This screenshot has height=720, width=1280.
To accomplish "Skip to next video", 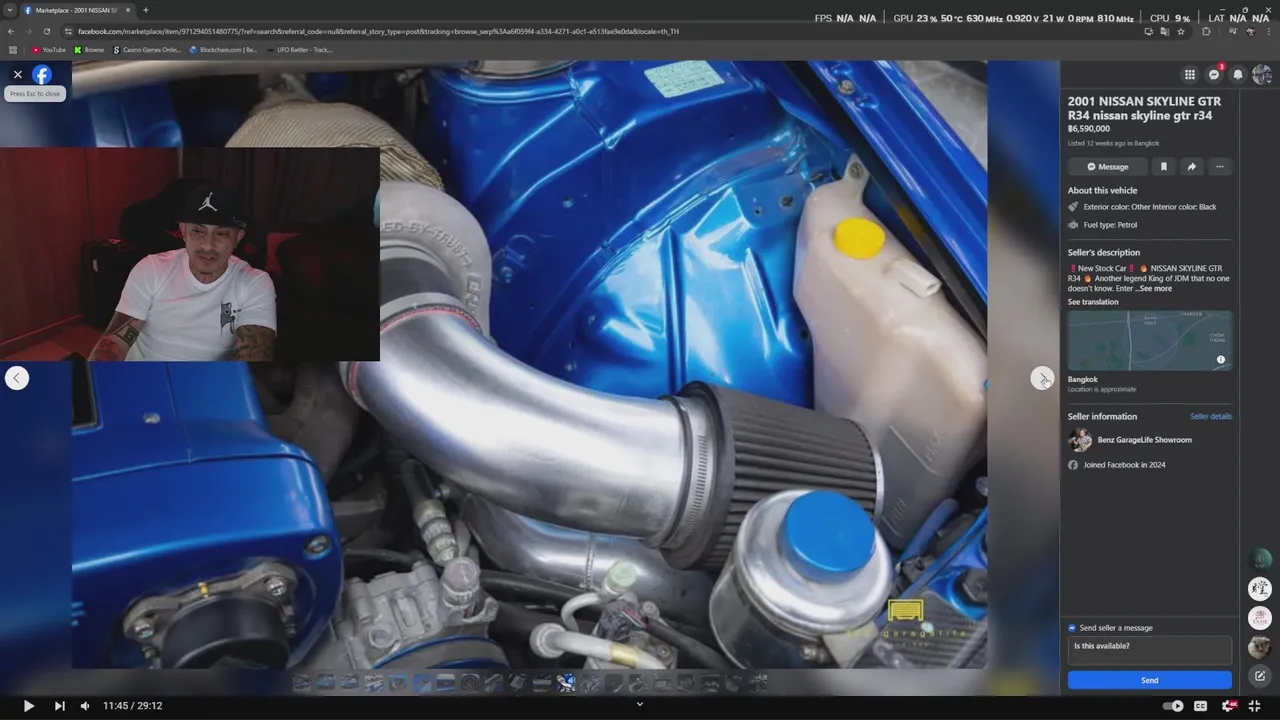I will pos(59,706).
